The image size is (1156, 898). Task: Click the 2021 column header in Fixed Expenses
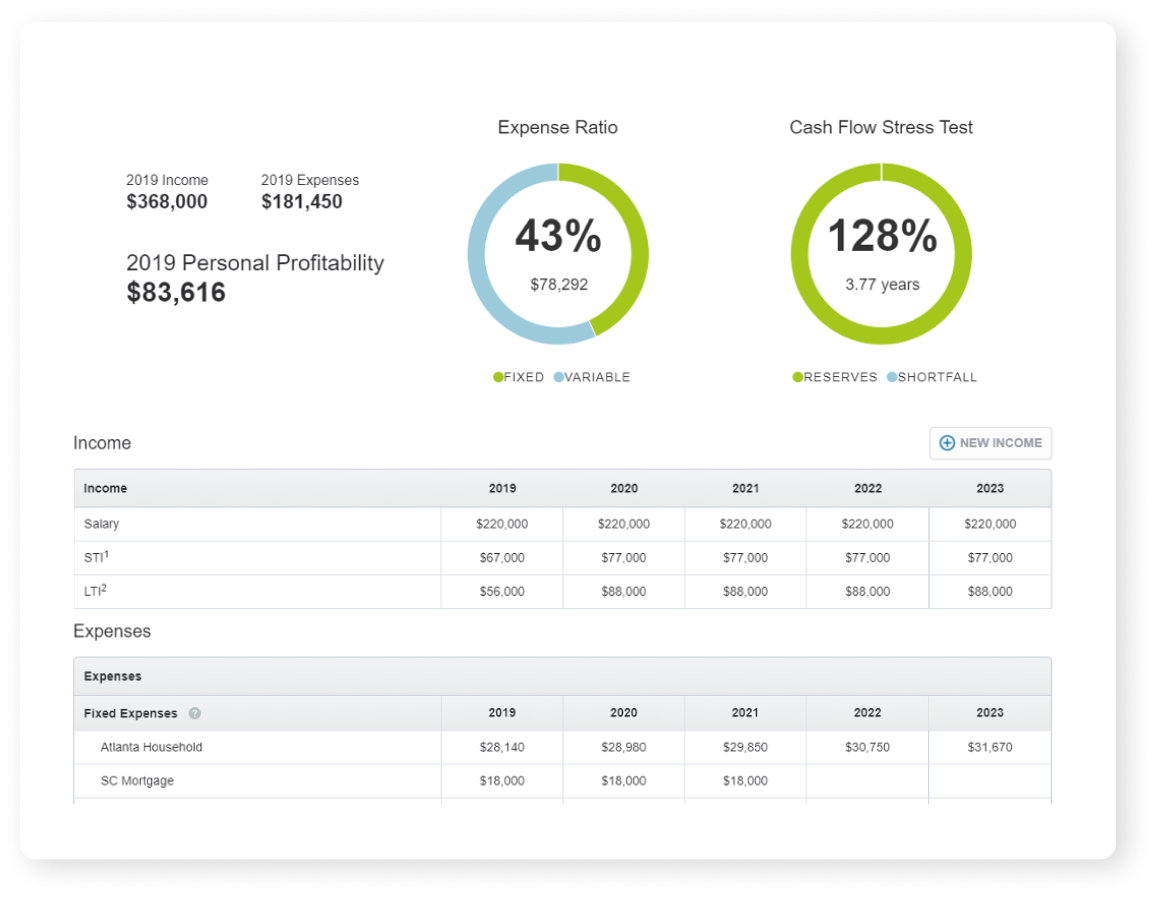click(745, 713)
